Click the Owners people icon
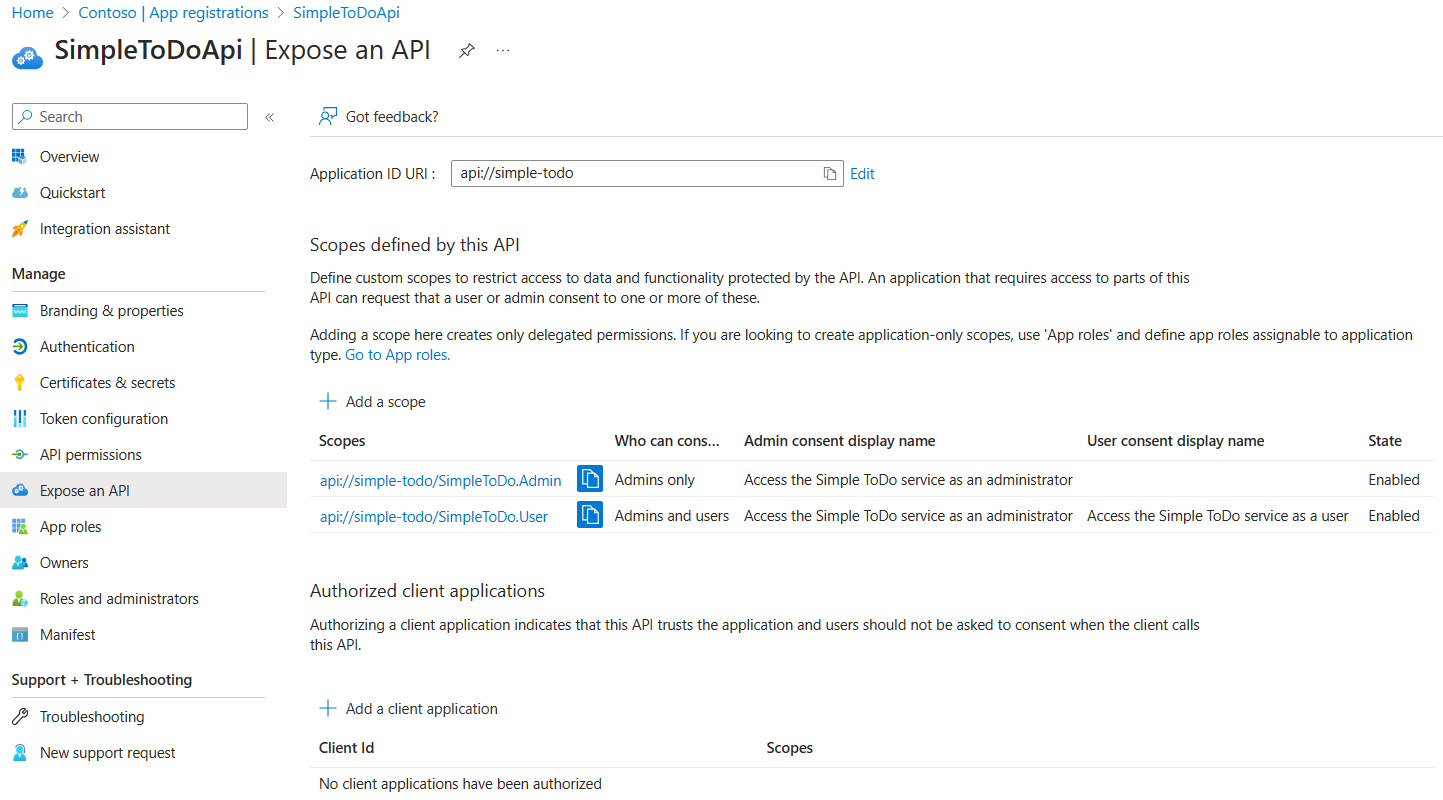The image size is (1443, 800). [x=20, y=563]
